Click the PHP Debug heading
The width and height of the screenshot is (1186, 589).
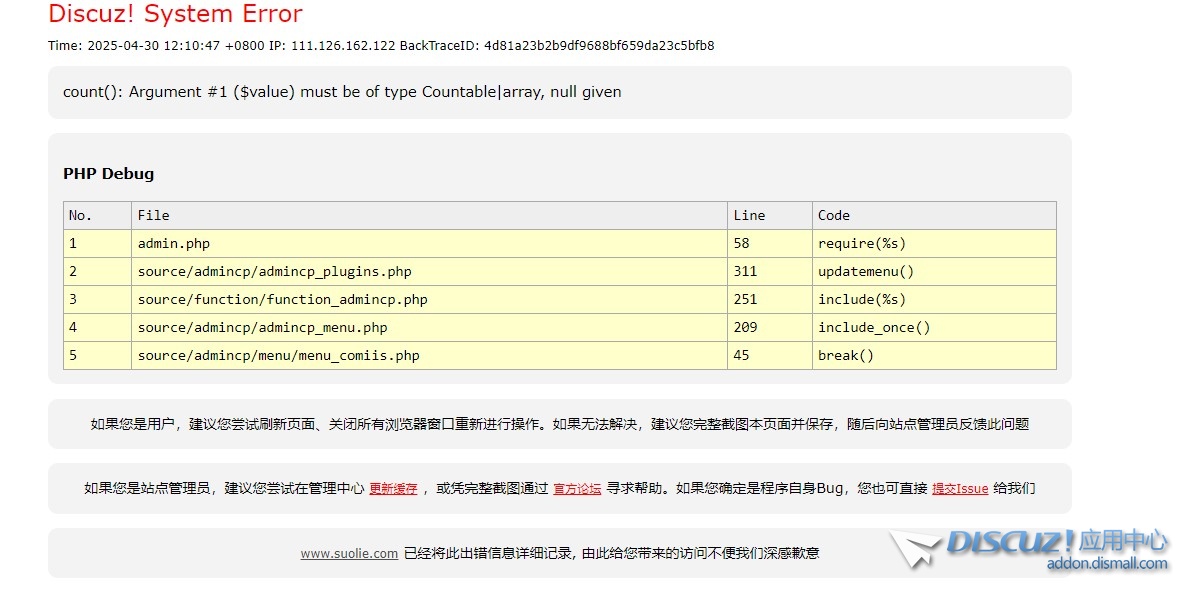pos(108,173)
